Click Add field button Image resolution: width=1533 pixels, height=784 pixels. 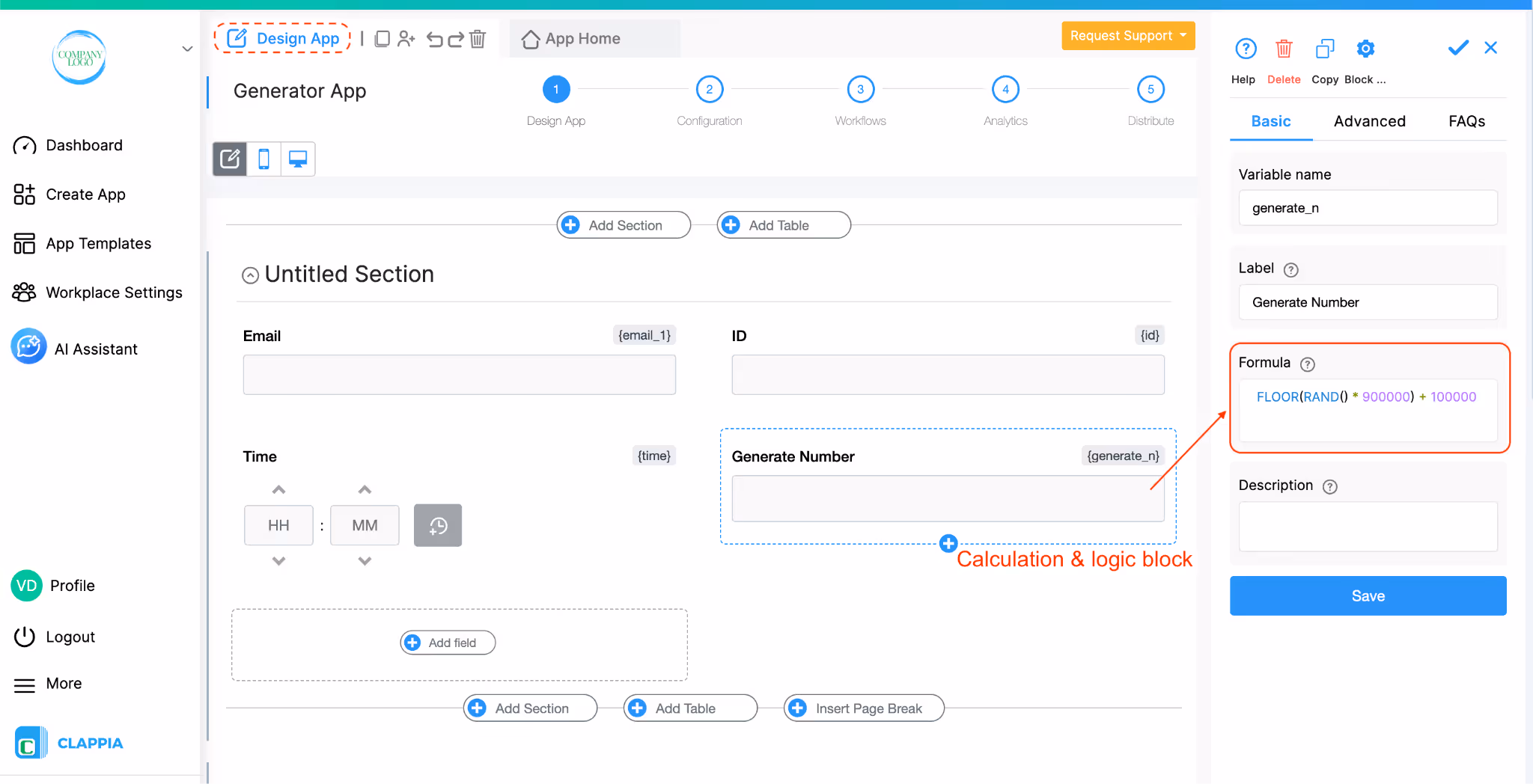point(448,643)
